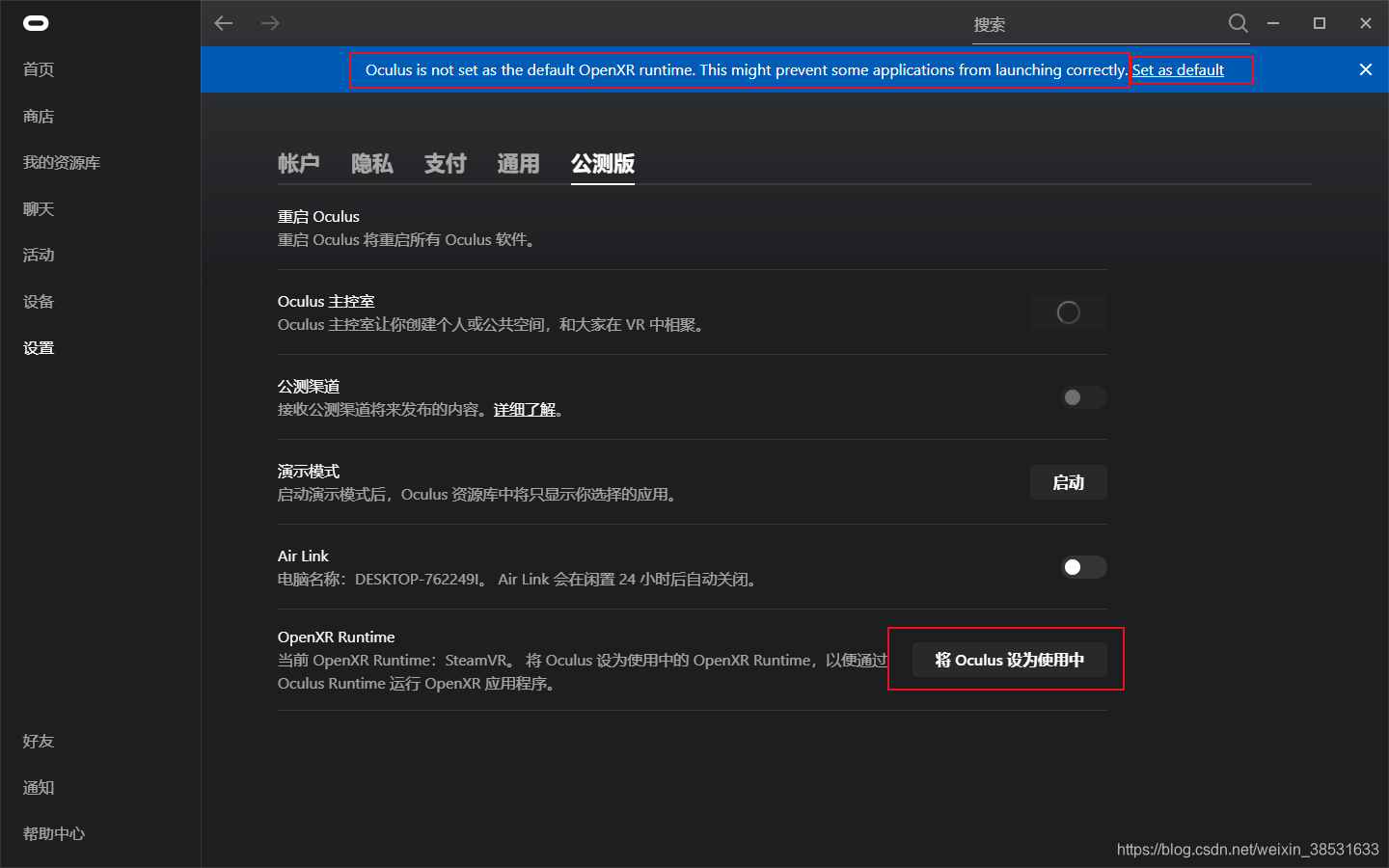
Task: Switch to the 通用 tab
Action: tap(519, 163)
